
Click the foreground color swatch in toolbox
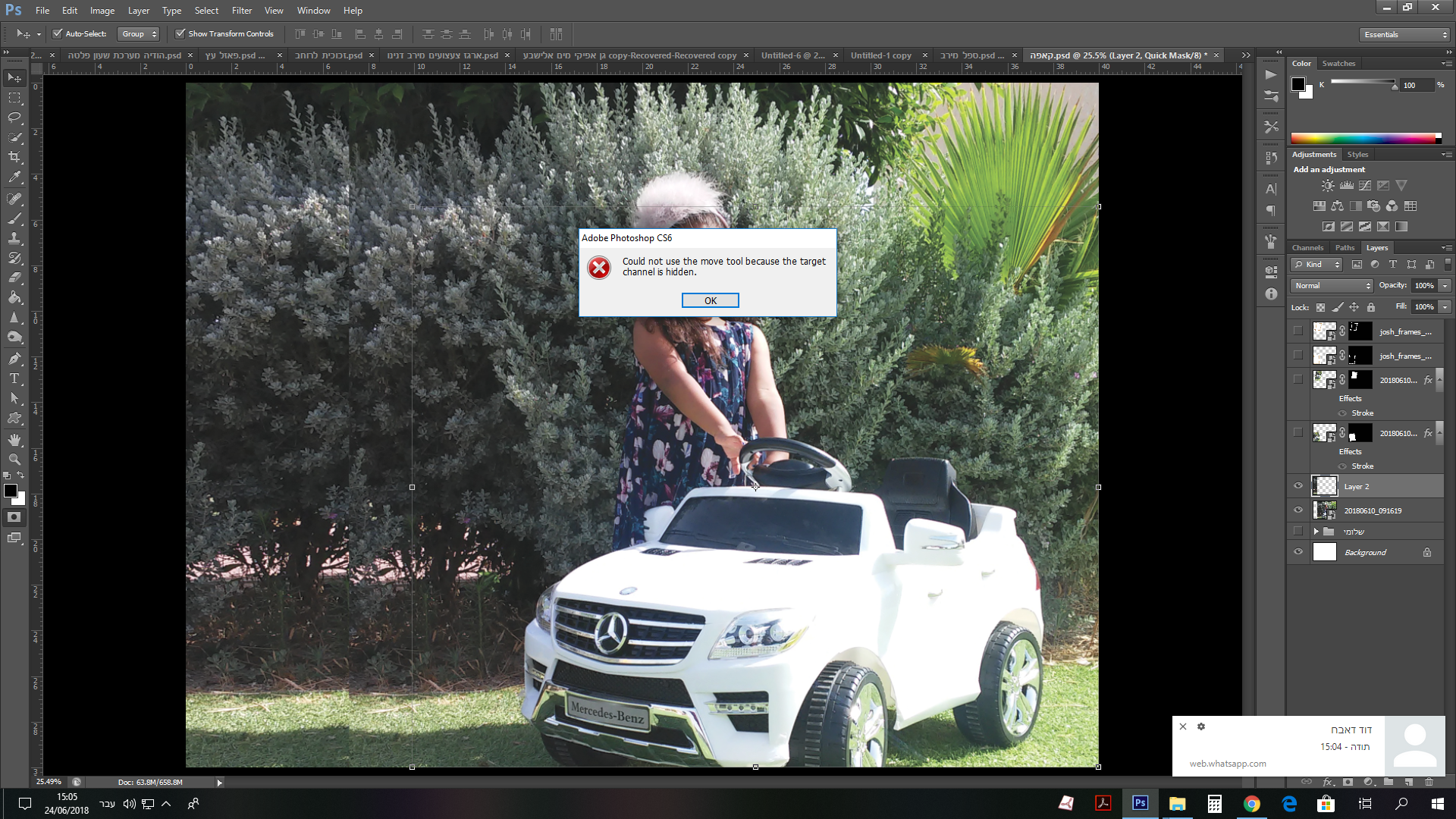(11, 491)
